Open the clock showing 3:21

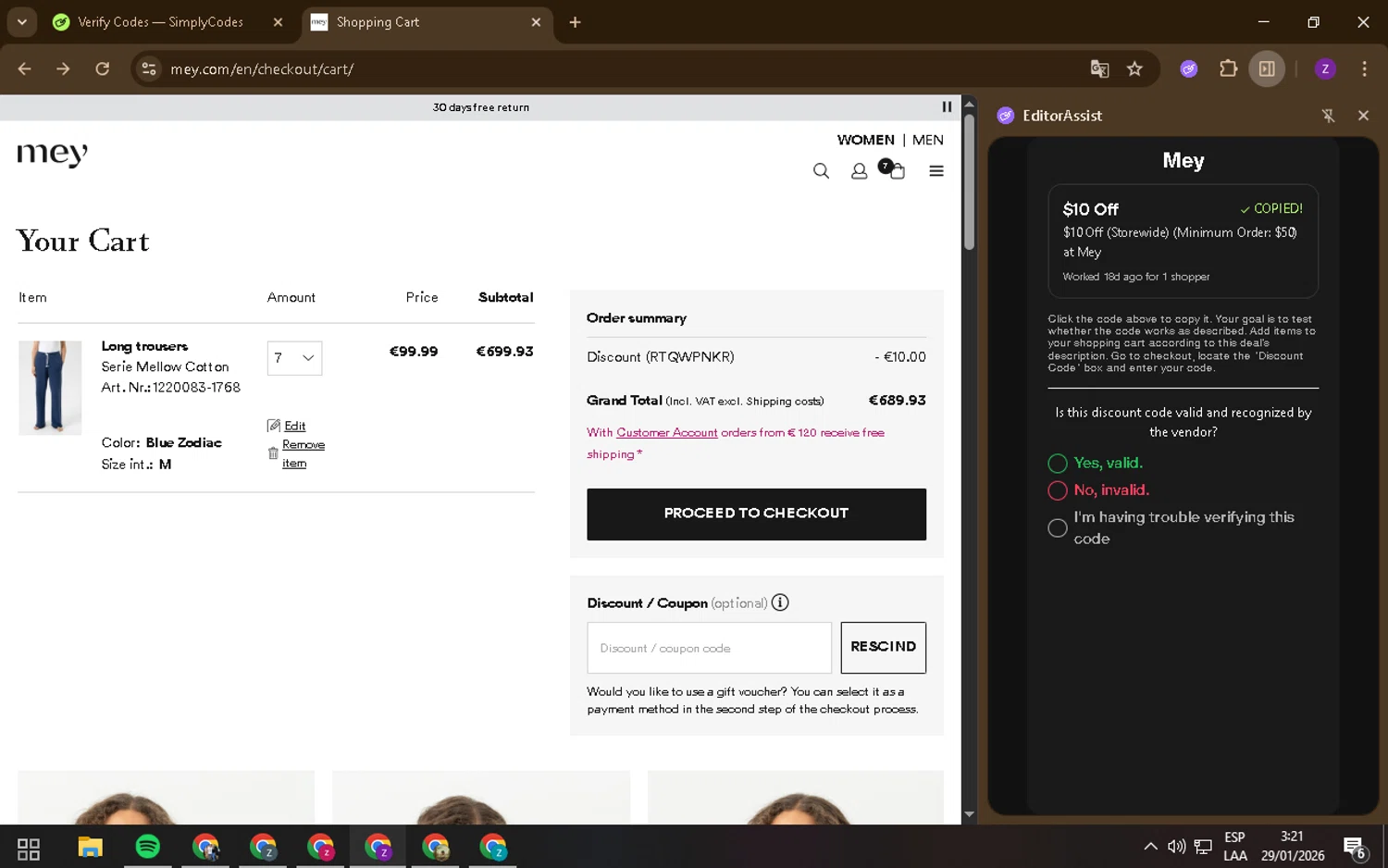pos(1292,846)
